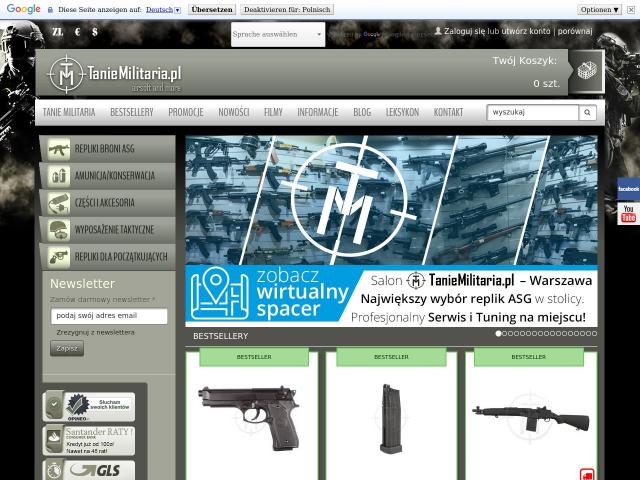Click the Bestseller label above the magazine

point(391,357)
